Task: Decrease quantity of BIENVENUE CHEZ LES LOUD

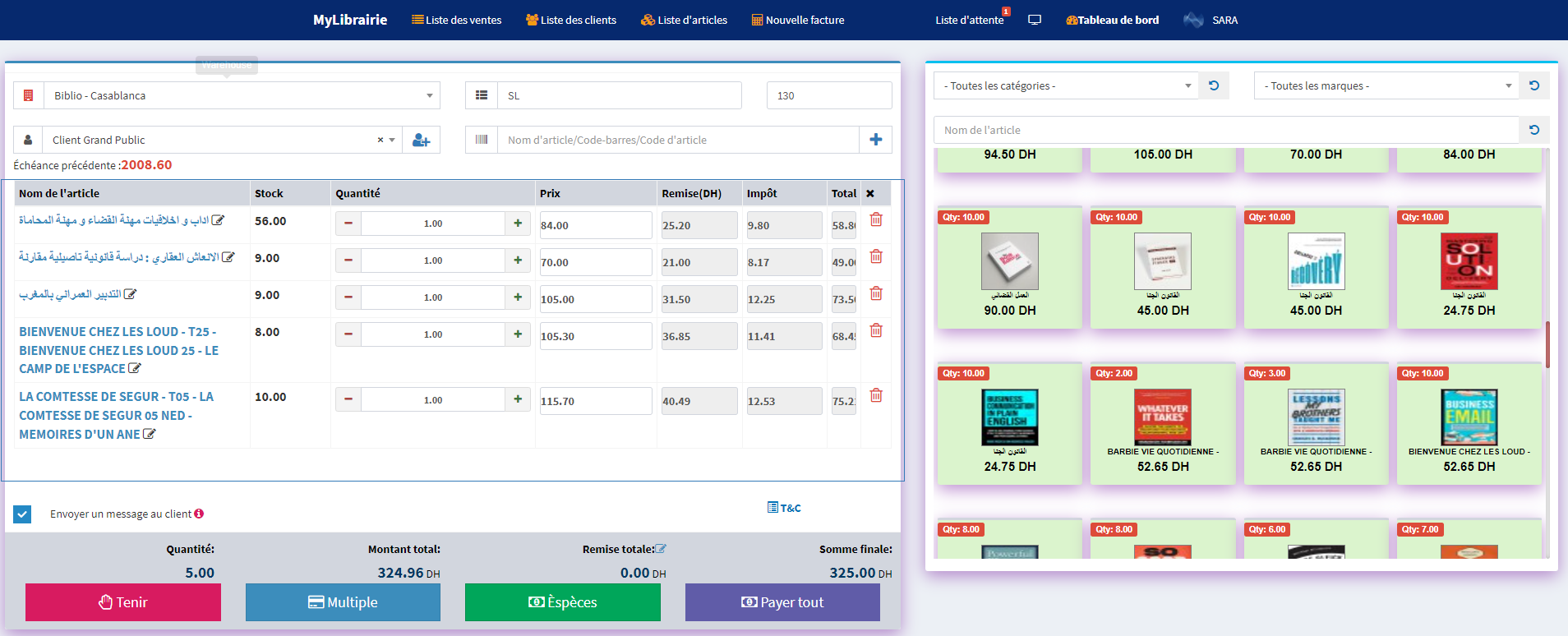Action: click(348, 334)
